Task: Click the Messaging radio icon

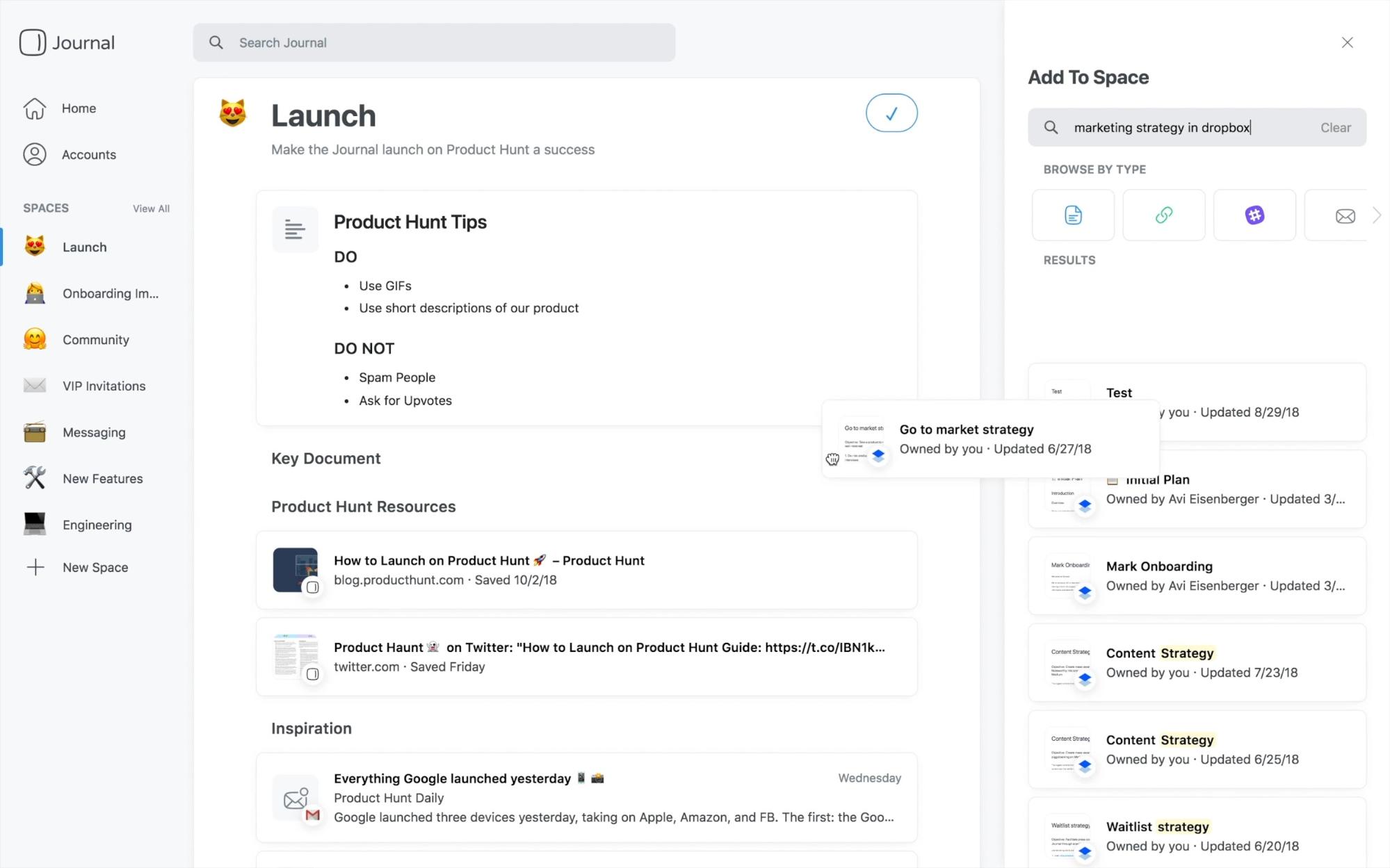Action: (x=35, y=432)
